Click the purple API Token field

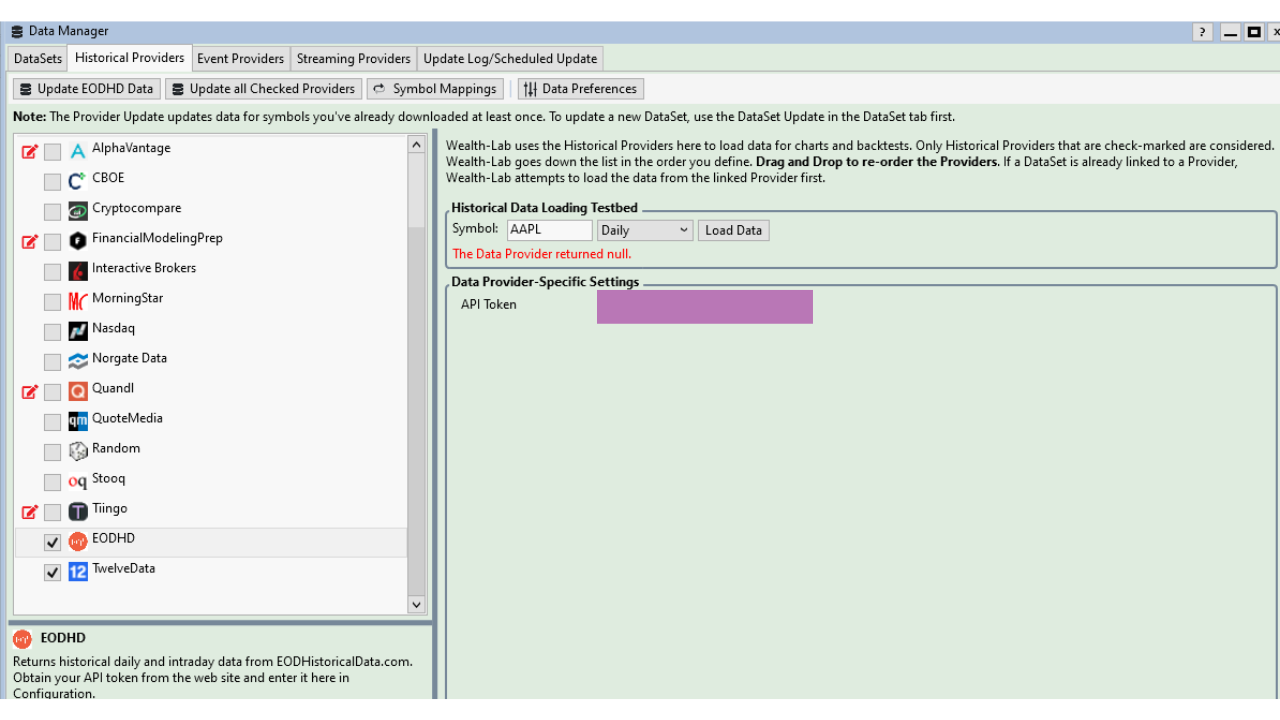coord(704,307)
